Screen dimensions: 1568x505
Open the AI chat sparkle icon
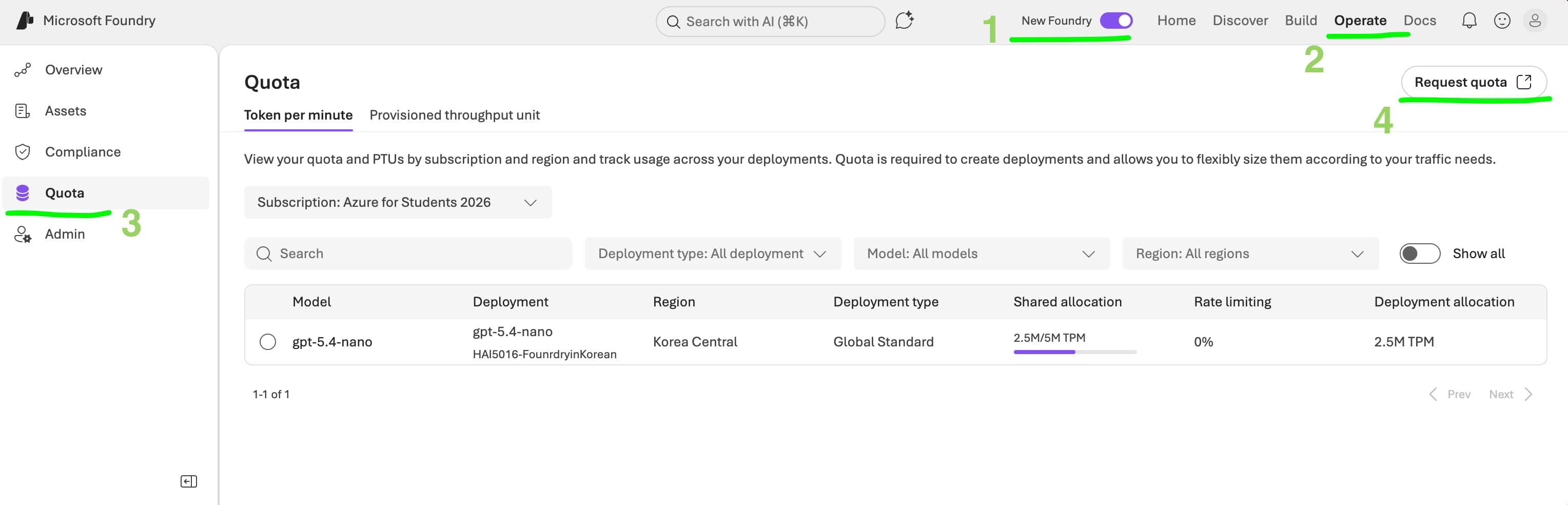click(904, 21)
